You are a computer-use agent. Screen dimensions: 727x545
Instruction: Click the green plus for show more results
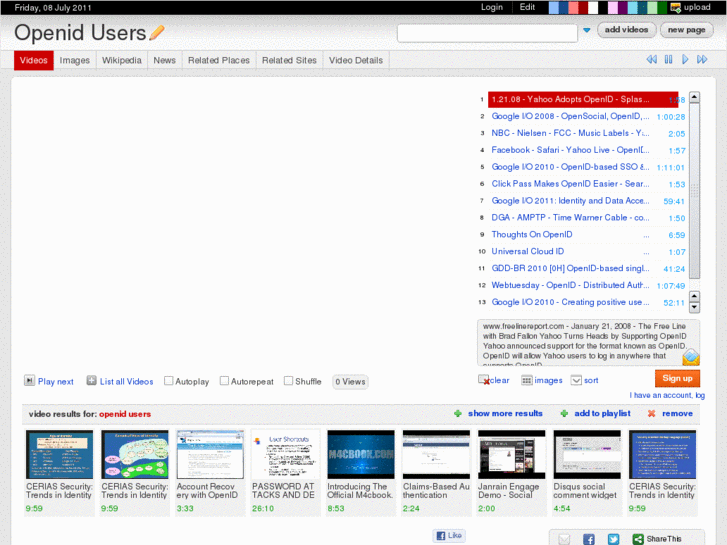tap(458, 413)
